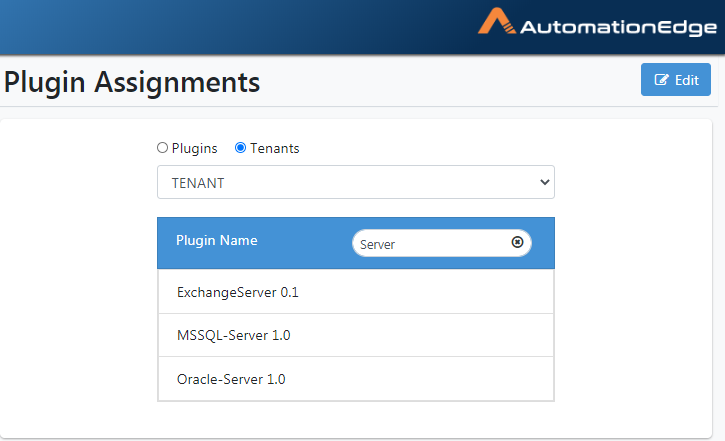Click the Plugin Assignments page heading
This screenshot has width=725, height=441.
click(x=132, y=83)
